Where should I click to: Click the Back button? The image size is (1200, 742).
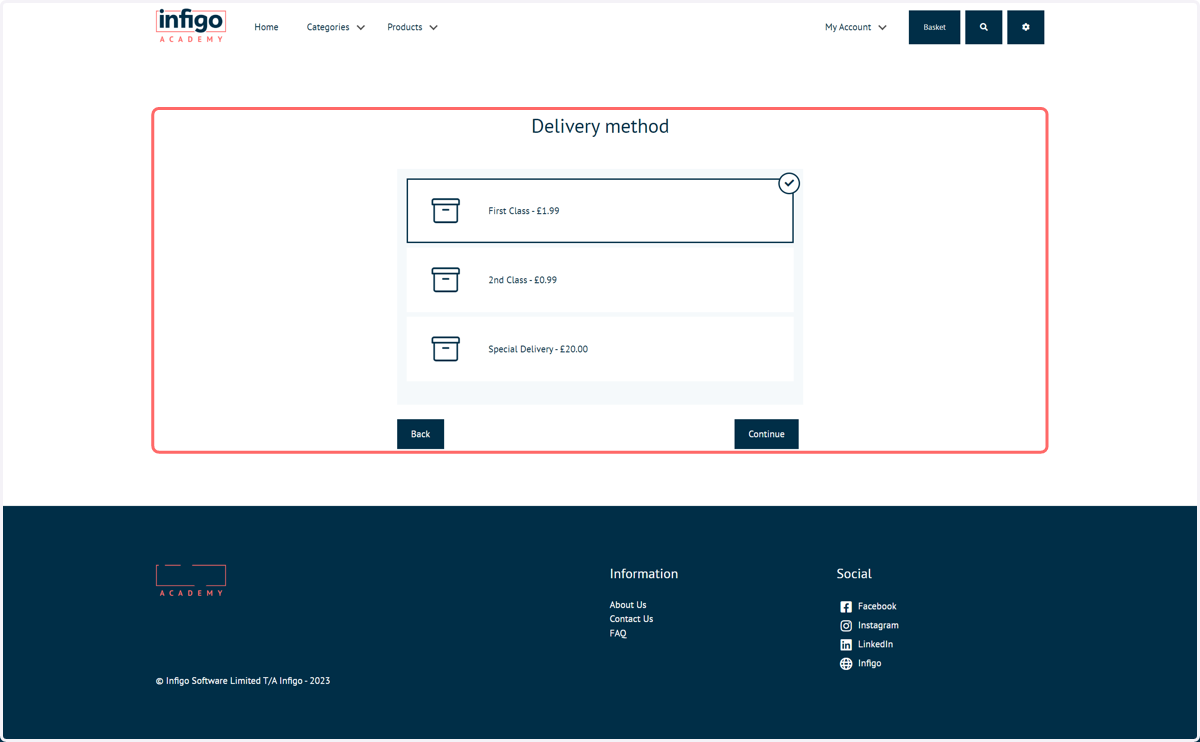click(420, 434)
